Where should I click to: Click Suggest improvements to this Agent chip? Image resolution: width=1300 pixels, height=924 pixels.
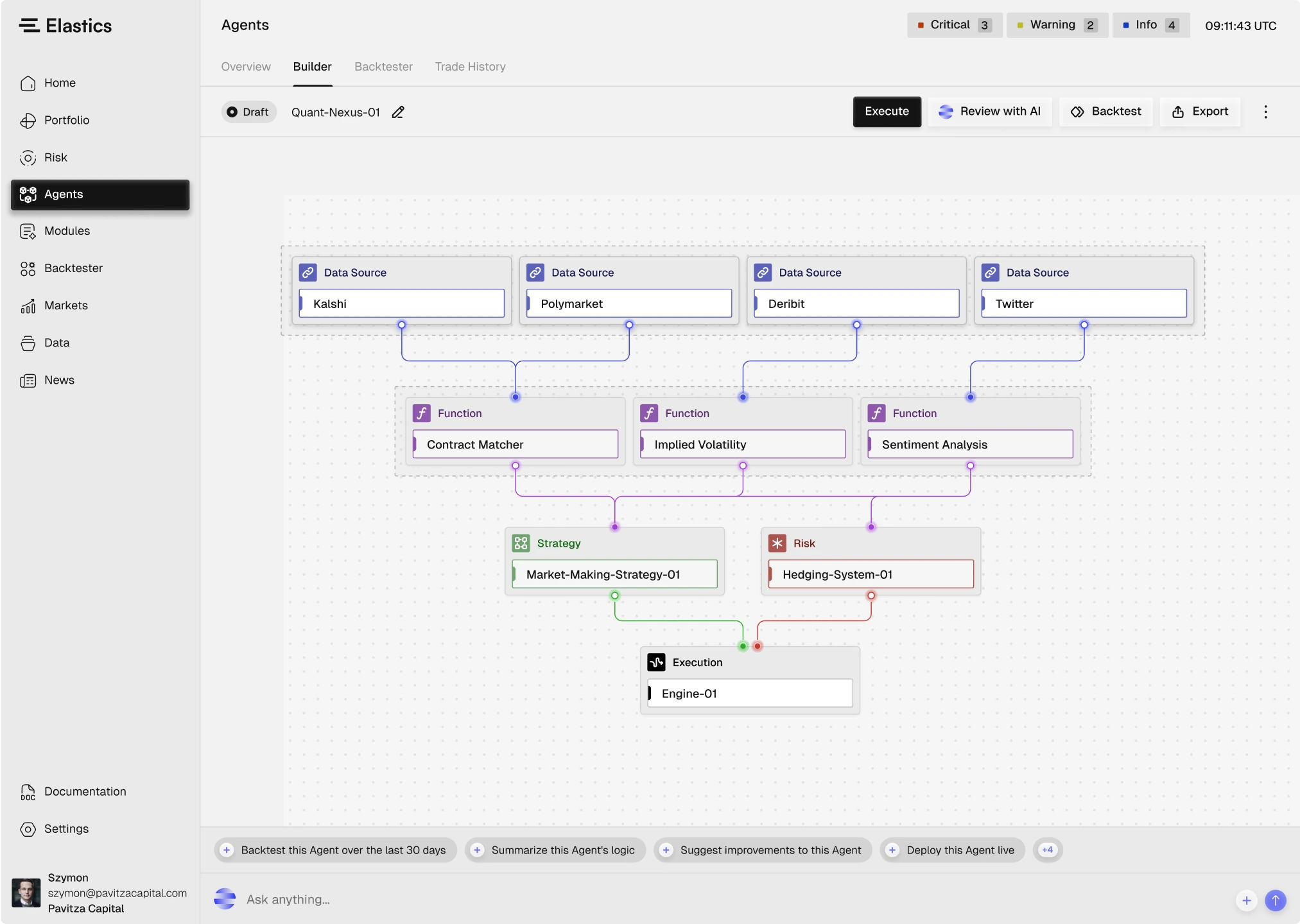click(763, 850)
